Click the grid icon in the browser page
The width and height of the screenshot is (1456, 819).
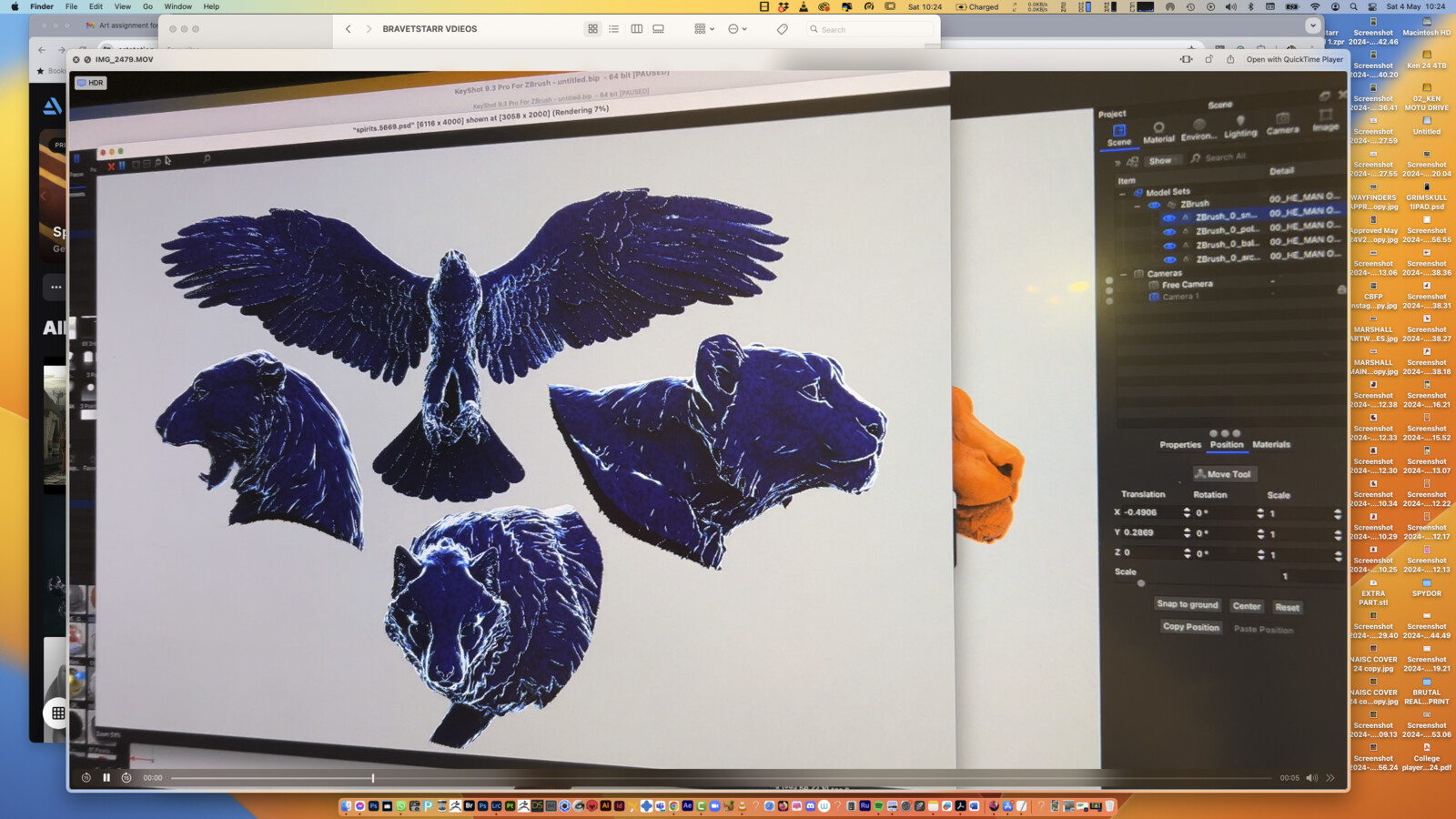point(58,713)
